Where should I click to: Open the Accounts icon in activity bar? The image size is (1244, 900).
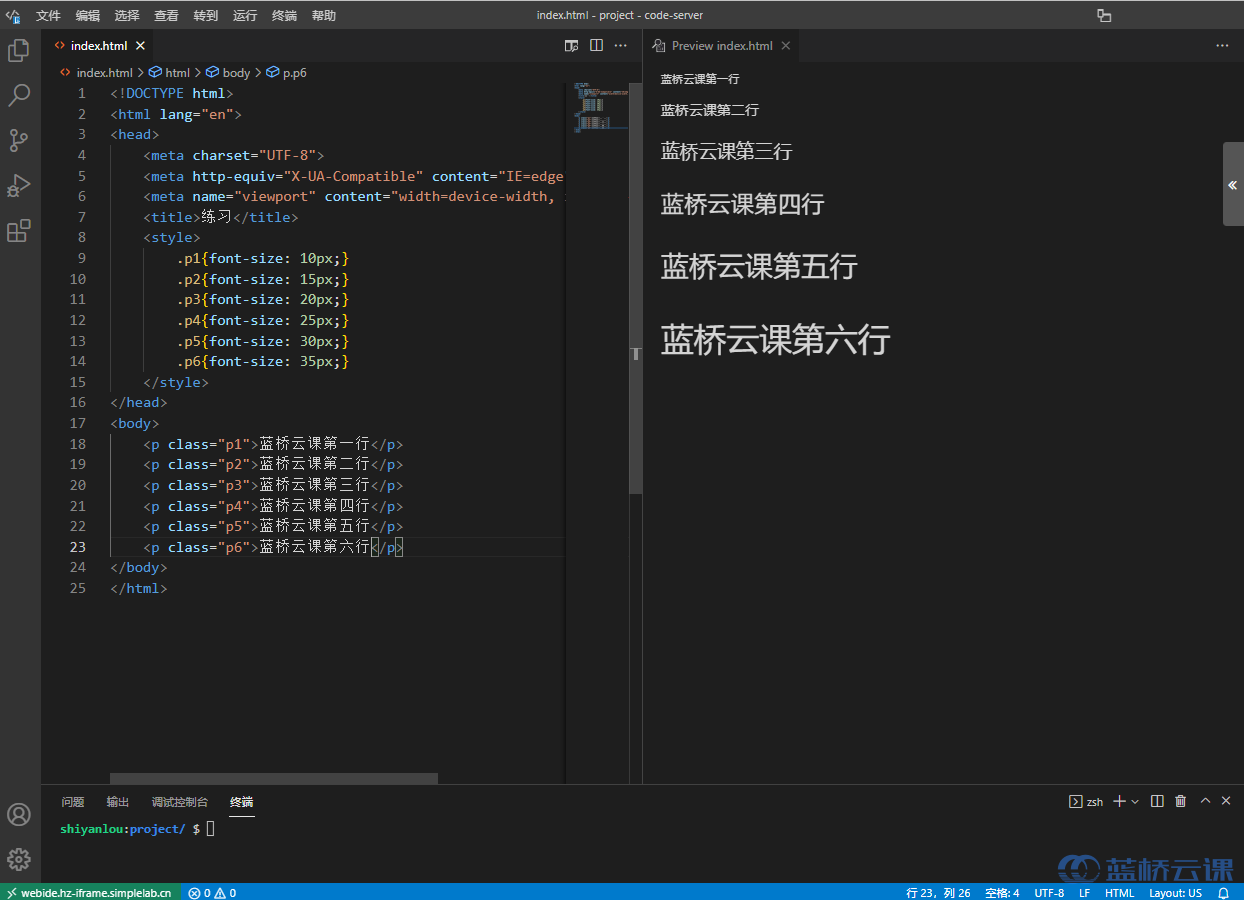tap(19, 814)
